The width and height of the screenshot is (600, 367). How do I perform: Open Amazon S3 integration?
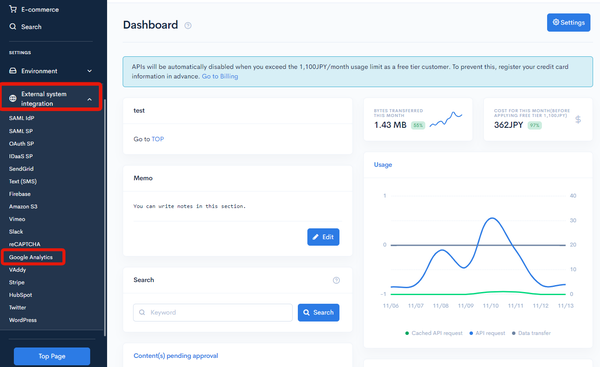tap(23, 207)
